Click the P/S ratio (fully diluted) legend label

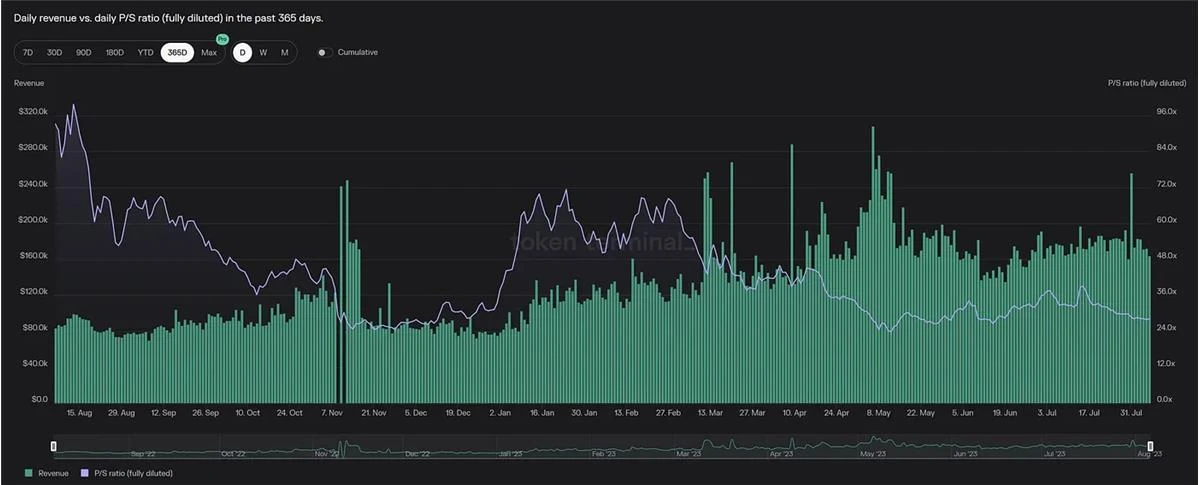[133, 473]
